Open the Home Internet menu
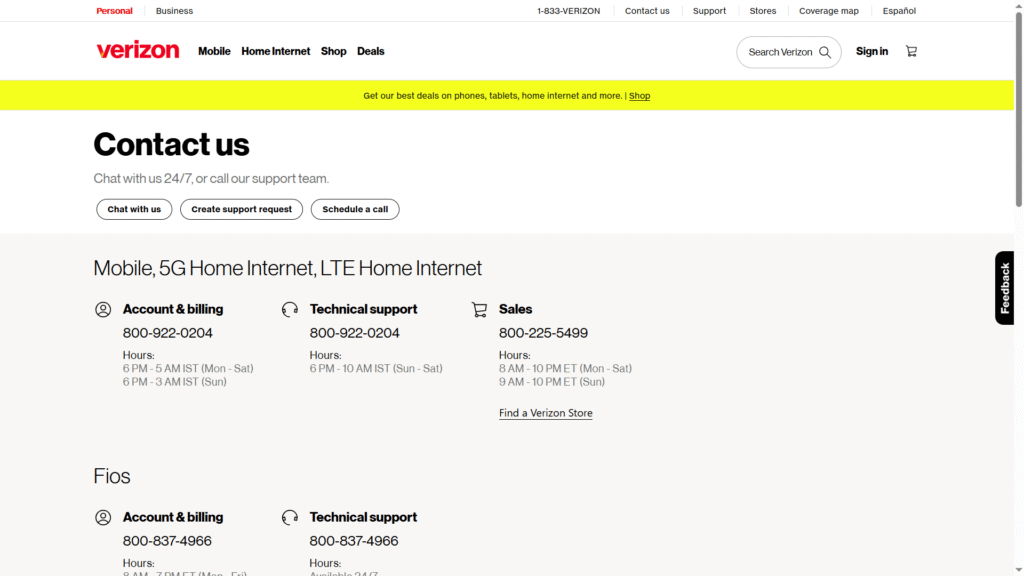 pos(275,51)
